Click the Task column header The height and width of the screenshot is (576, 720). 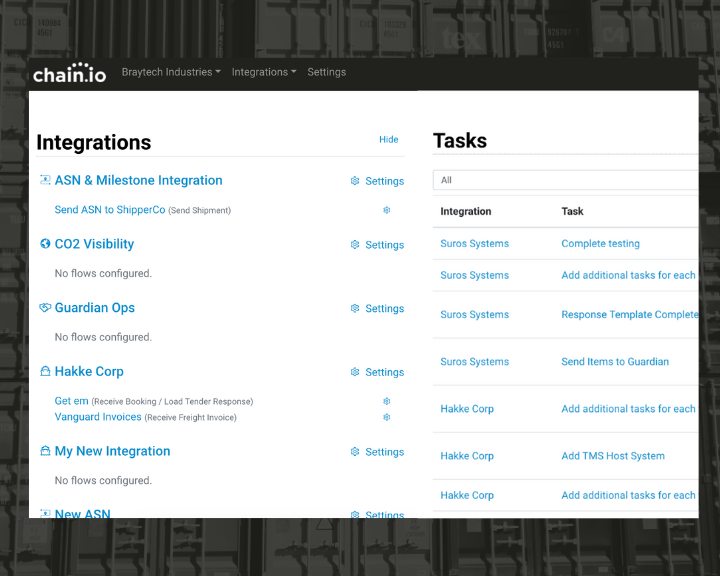572,211
